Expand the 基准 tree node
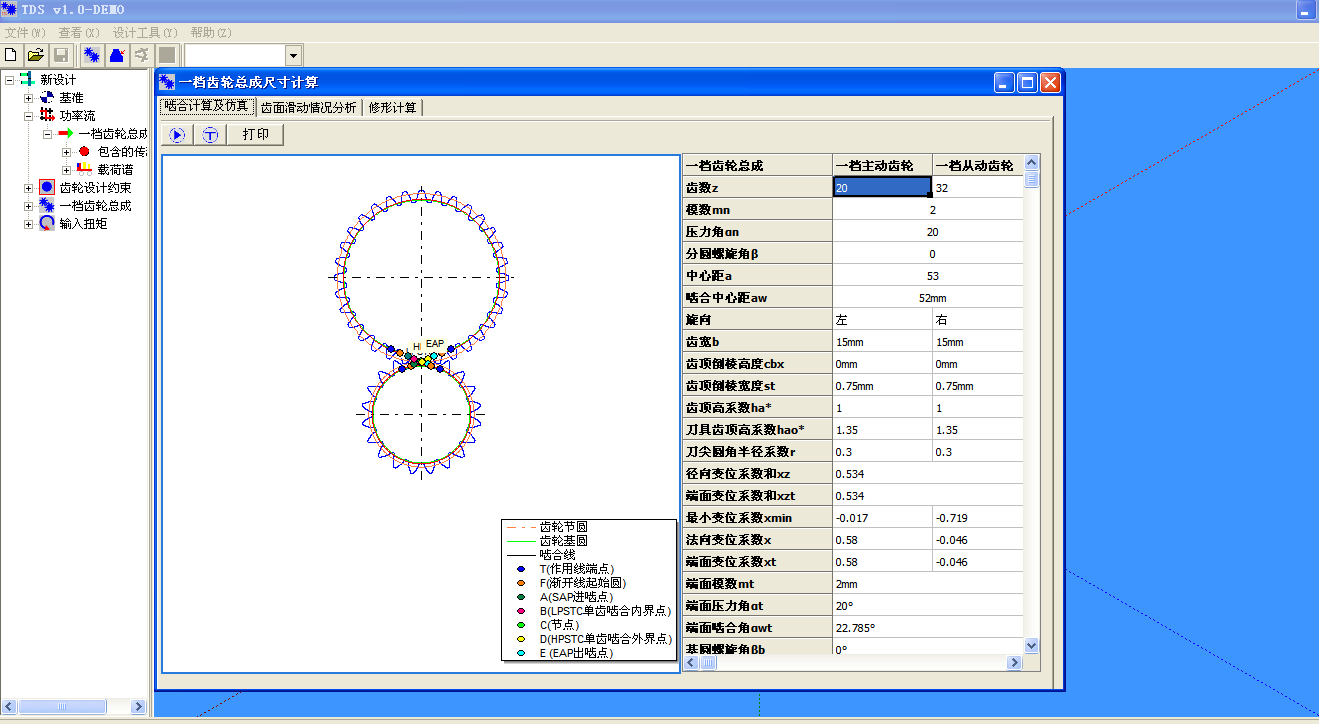1319x724 pixels. (x=29, y=98)
